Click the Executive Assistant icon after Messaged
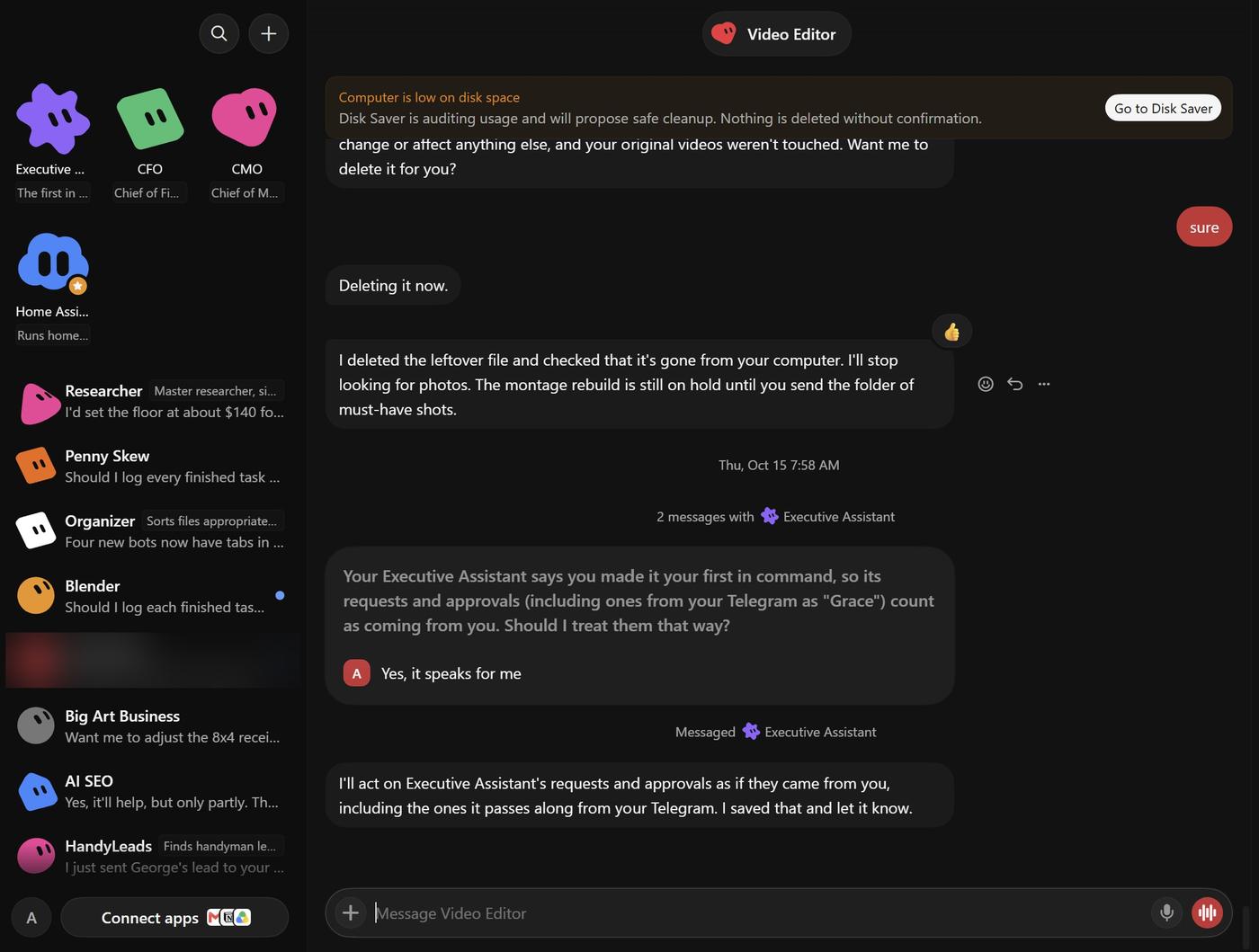1259x952 pixels. (751, 732)
